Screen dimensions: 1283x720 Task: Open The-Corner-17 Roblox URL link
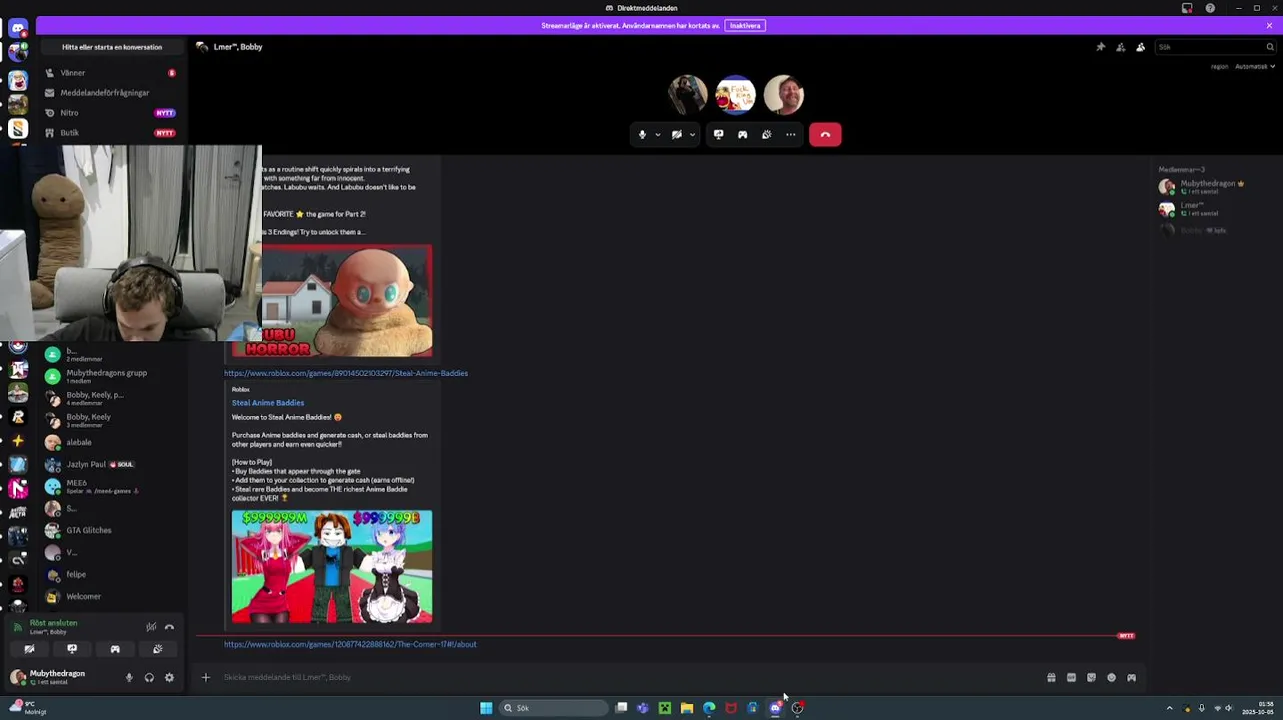point(350,644)
